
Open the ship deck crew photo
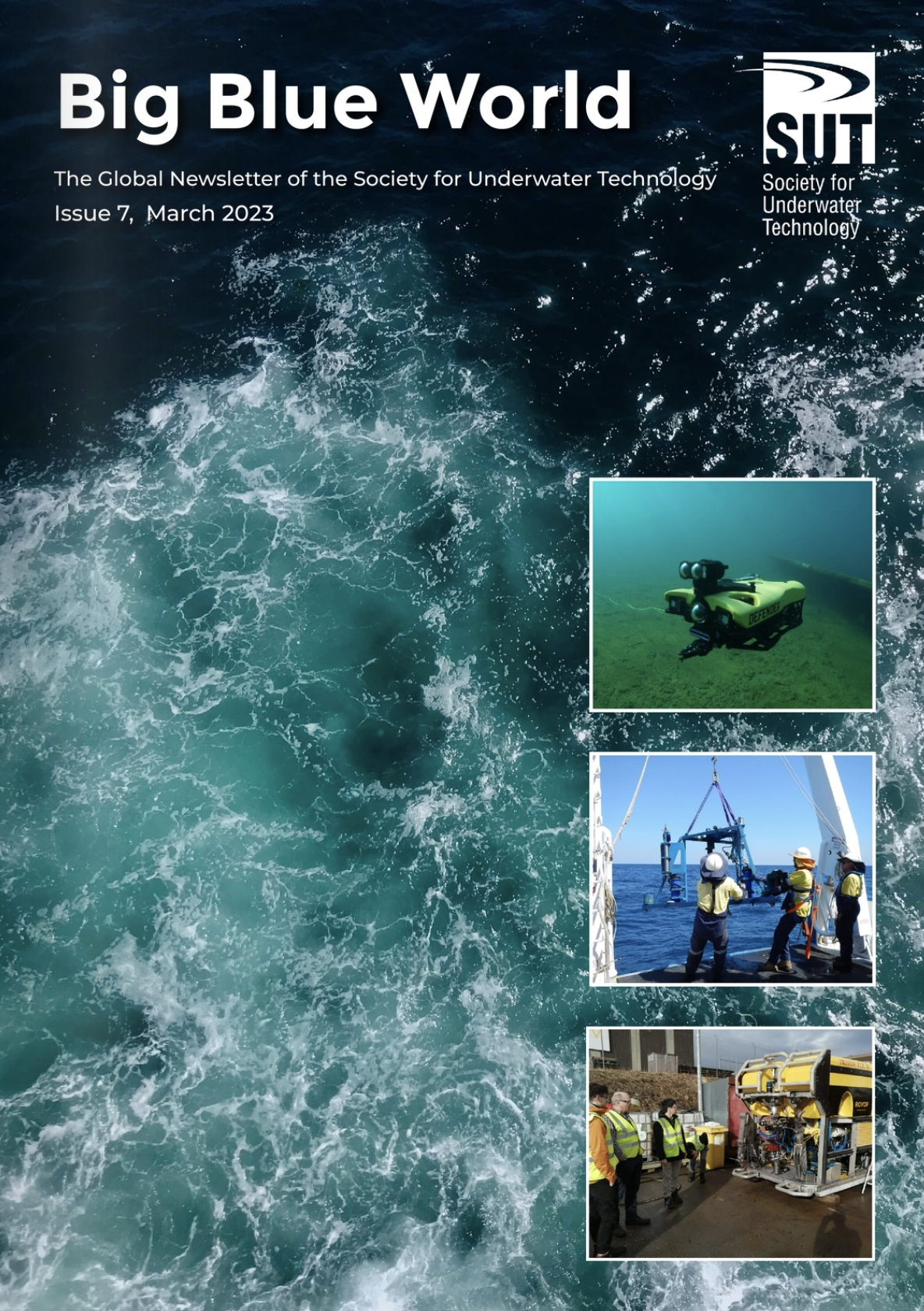[731, 868]
